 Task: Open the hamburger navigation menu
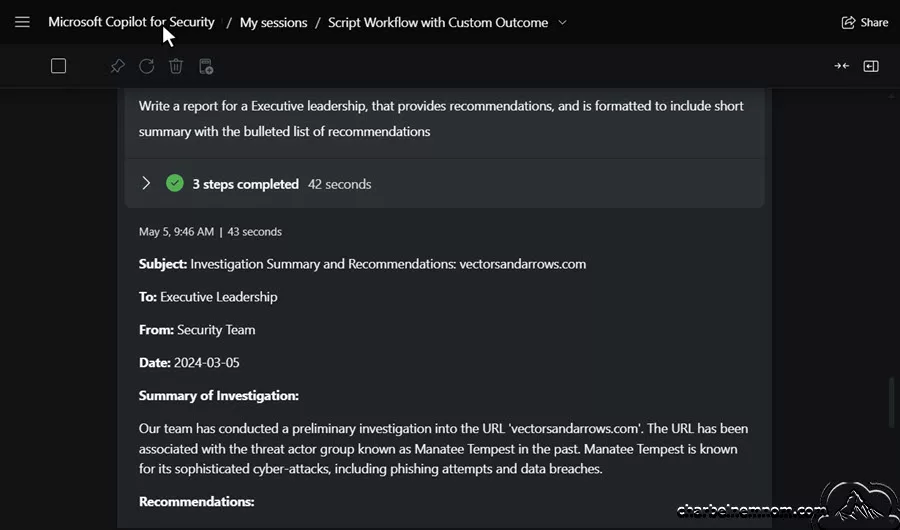(x=22, y=22)
